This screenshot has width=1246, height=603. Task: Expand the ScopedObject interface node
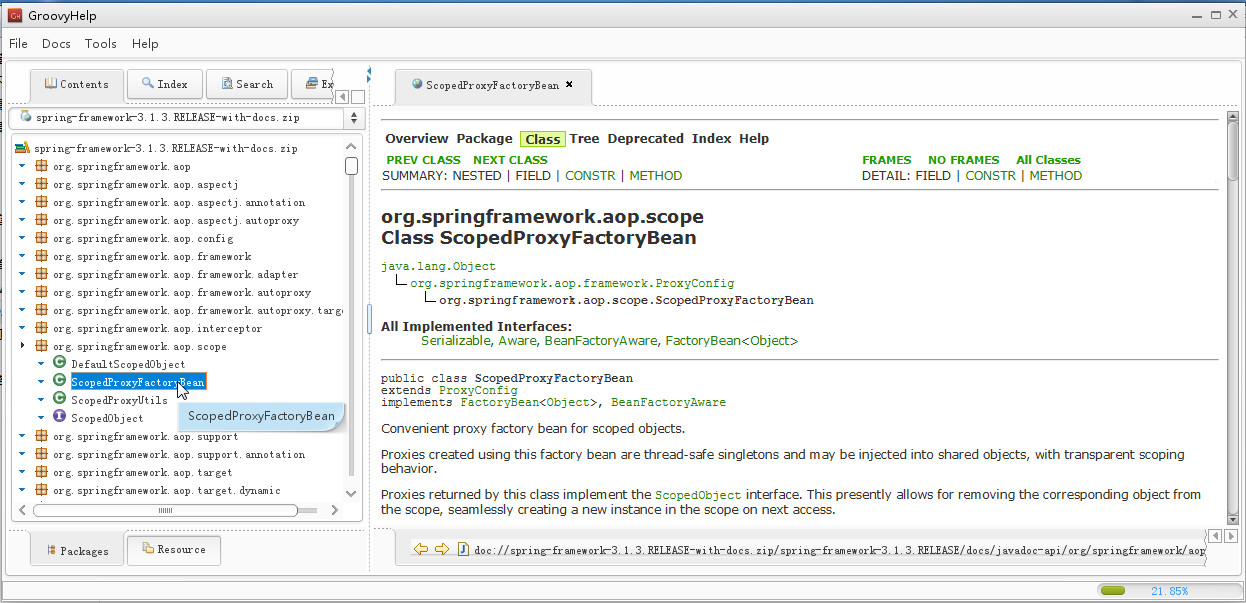[x=41, y=419]
